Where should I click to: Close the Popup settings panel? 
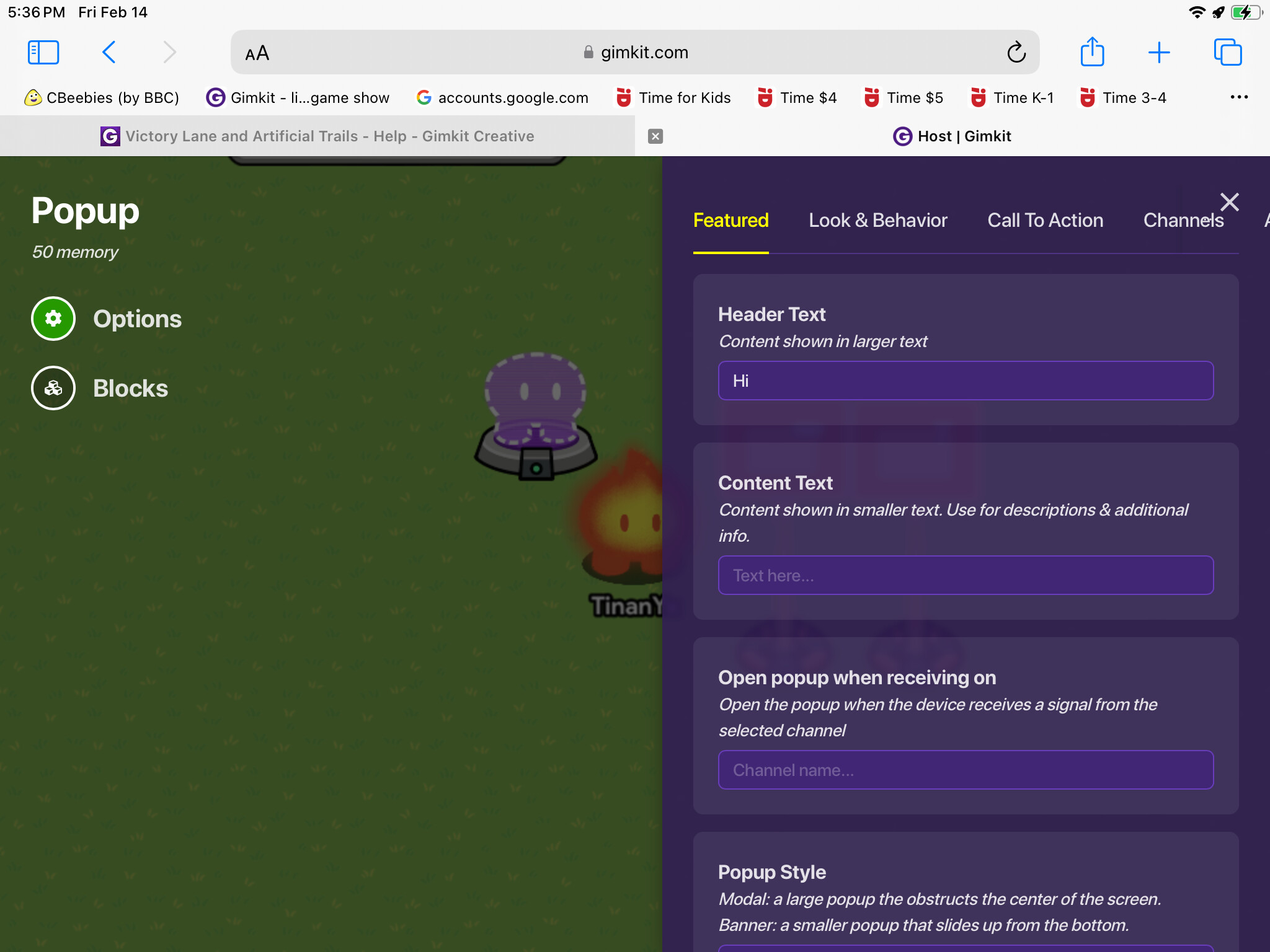pos(1229,202)
